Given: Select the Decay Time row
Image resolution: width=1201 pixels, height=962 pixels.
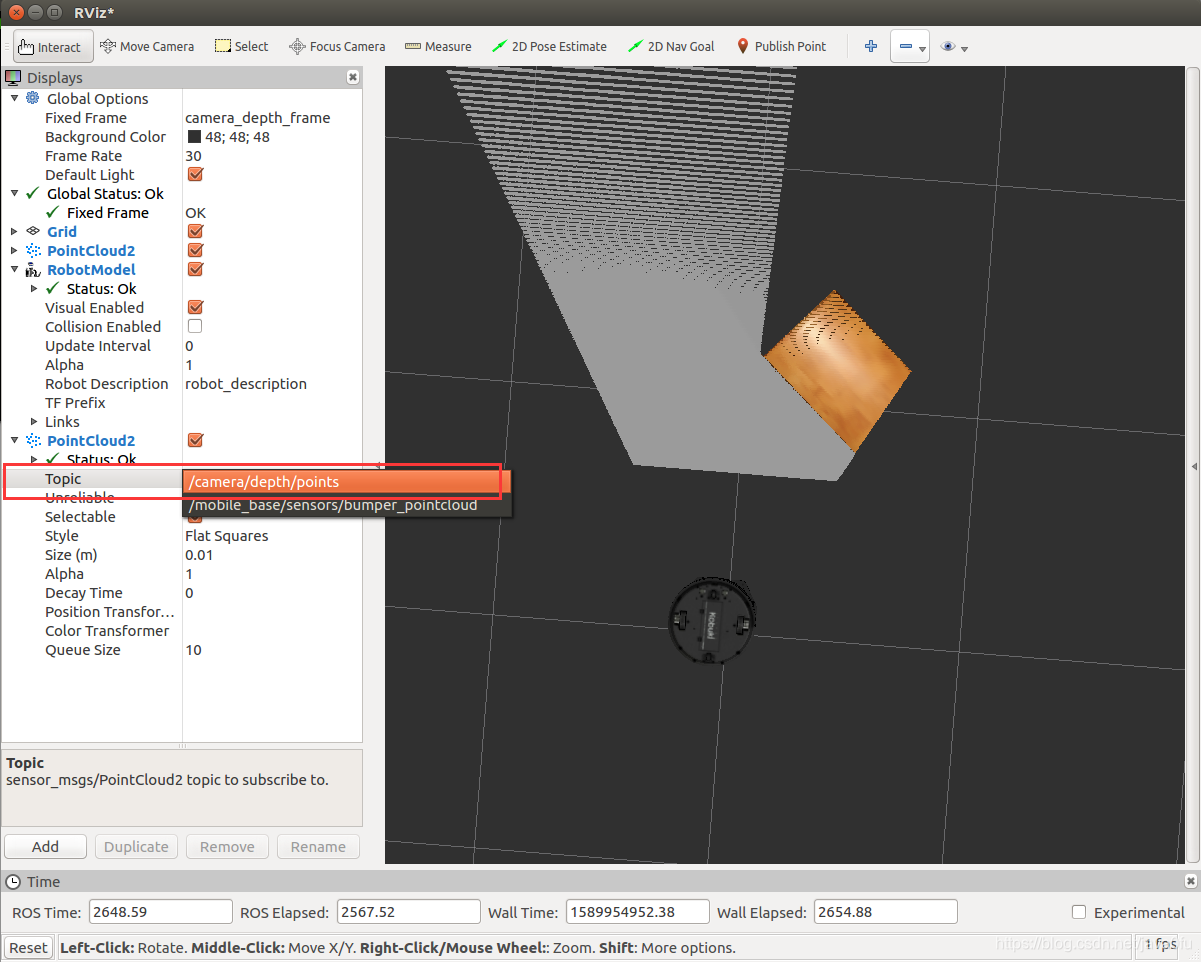Looking at the screenshot, I should 181,592.
